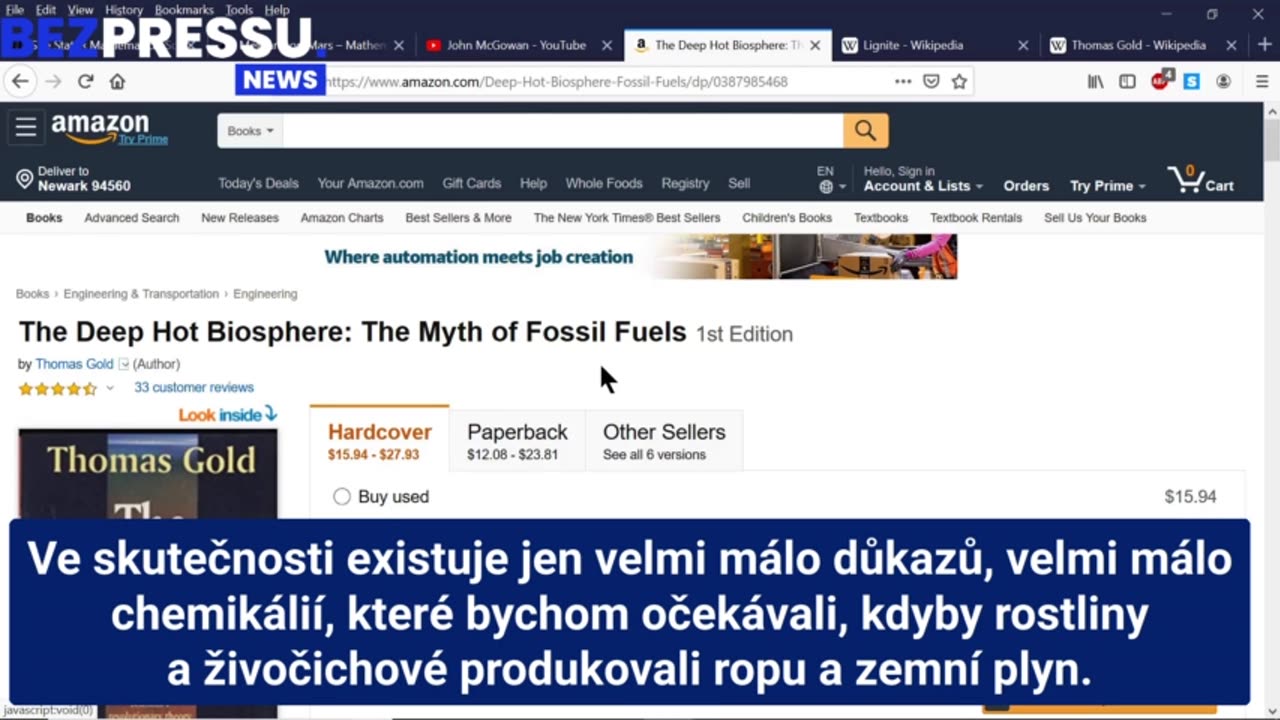Open the Whole Foods link
The width and height of the screenshot is (1280, 720).
coord(604,184)
